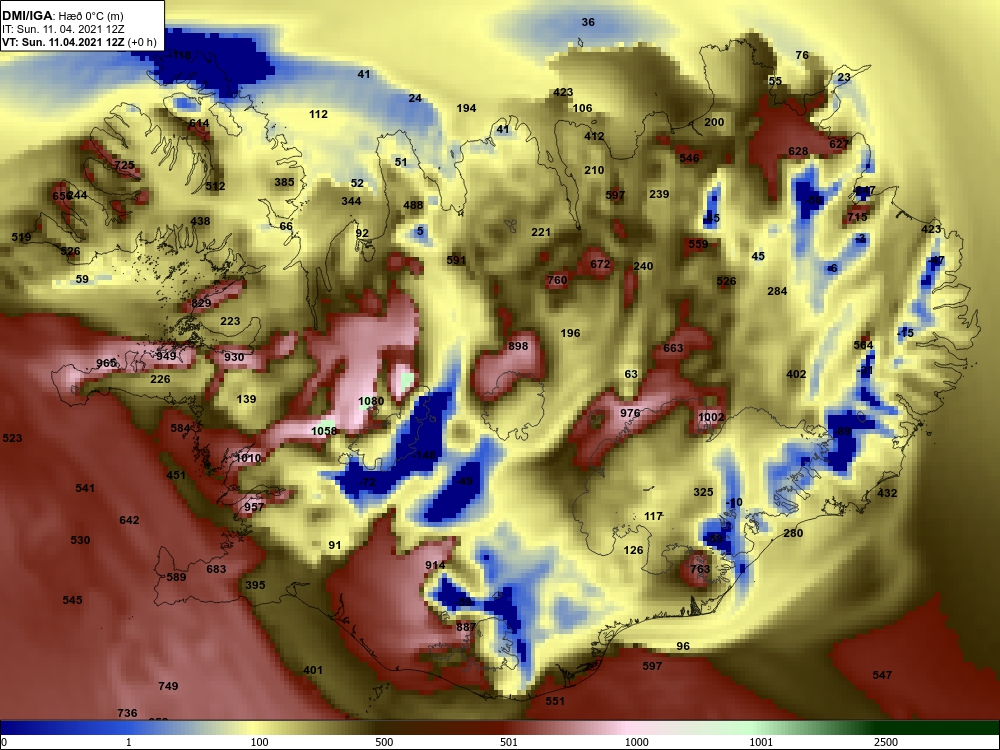The width and height of the screenshot is (1000, 750).
Task: Select the map value '591'
Action: 456,260
